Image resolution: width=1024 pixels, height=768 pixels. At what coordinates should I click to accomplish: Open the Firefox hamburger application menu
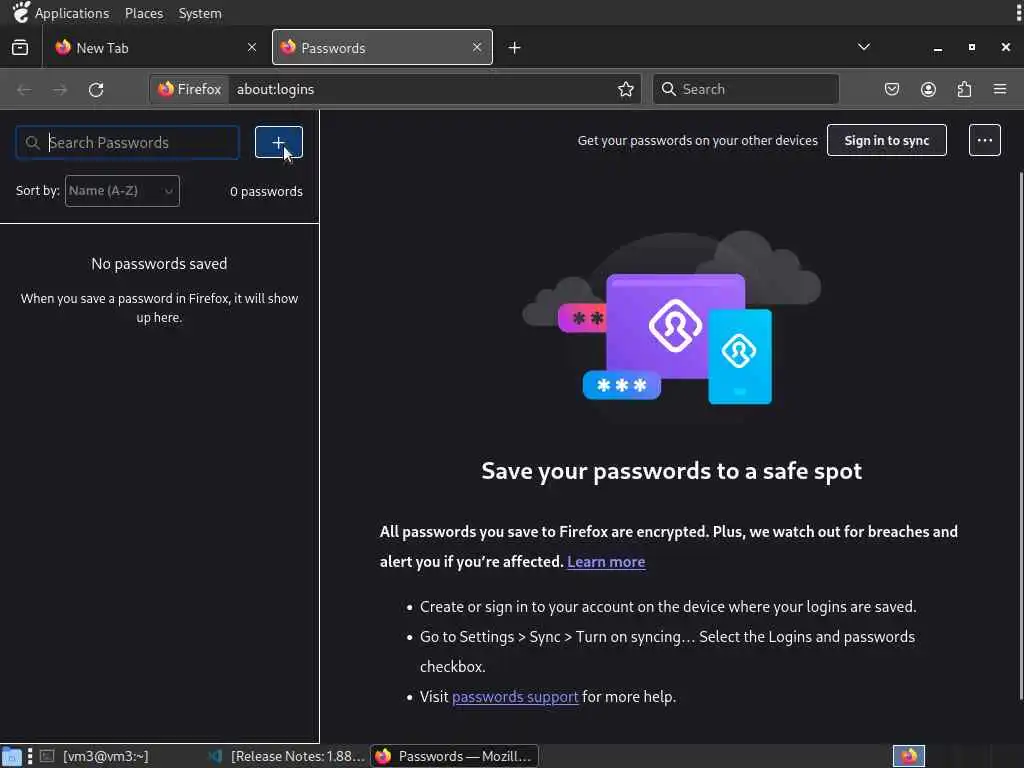pos(1000,89)
